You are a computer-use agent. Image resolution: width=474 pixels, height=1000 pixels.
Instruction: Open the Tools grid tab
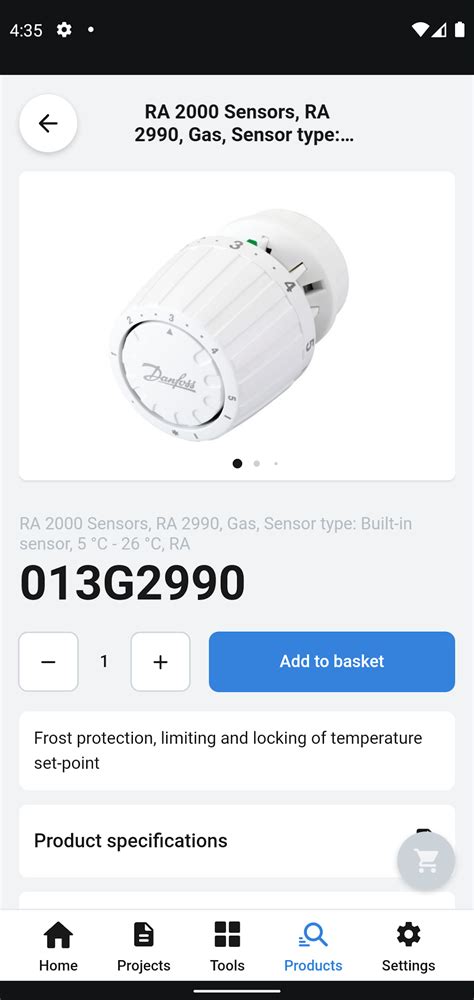click(x=227, y=946)
